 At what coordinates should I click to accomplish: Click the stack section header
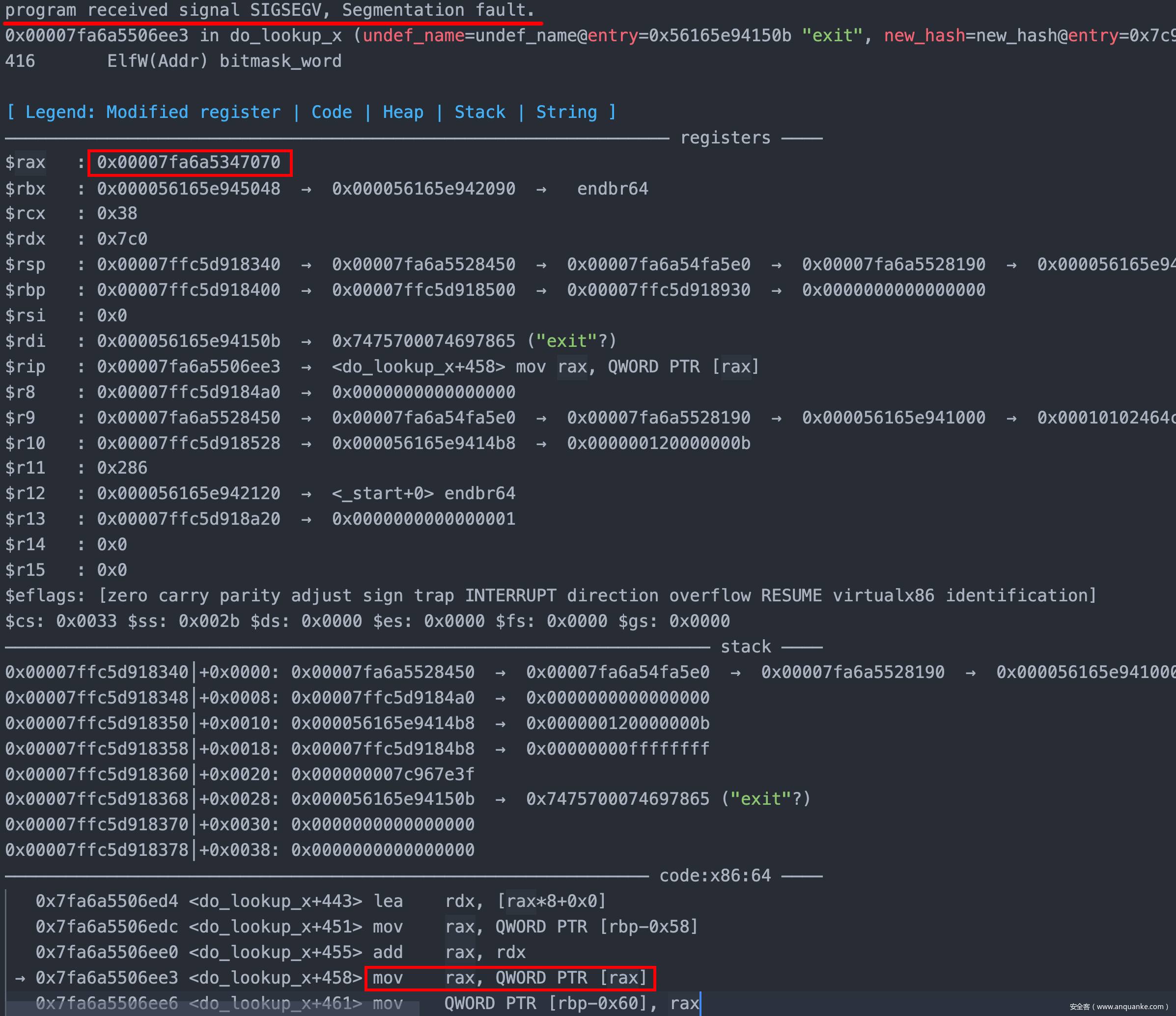[745, 647]
